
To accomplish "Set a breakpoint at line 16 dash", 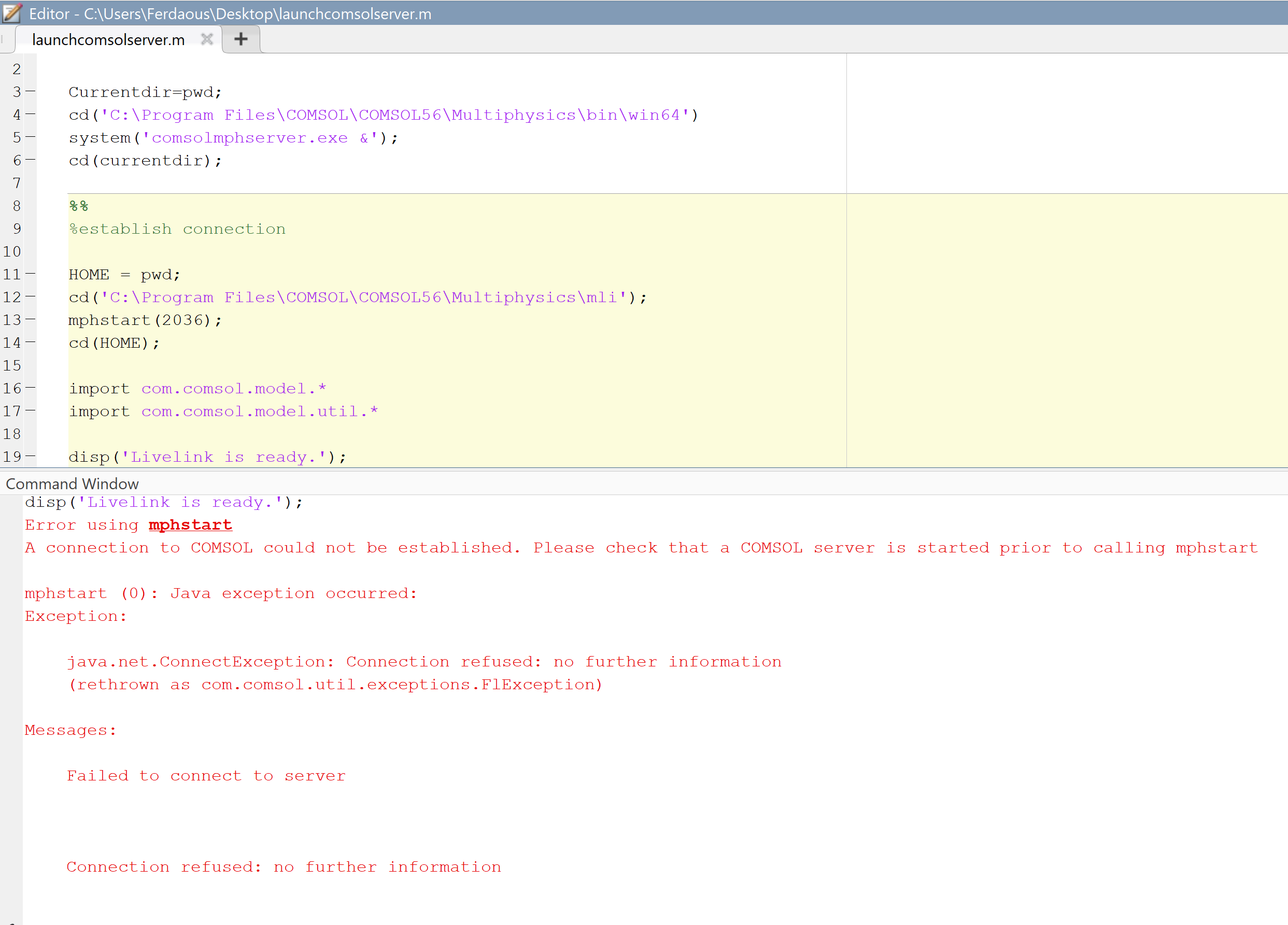I will (31, 389).
